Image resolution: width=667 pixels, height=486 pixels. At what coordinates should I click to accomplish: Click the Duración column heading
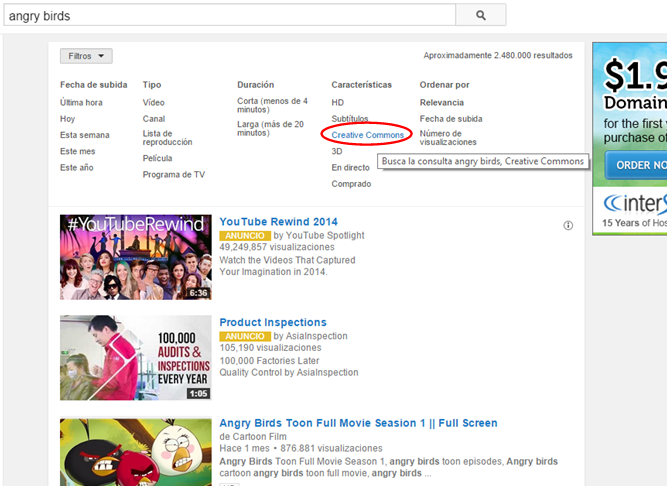pyautogui.click(x=256, y=85)
